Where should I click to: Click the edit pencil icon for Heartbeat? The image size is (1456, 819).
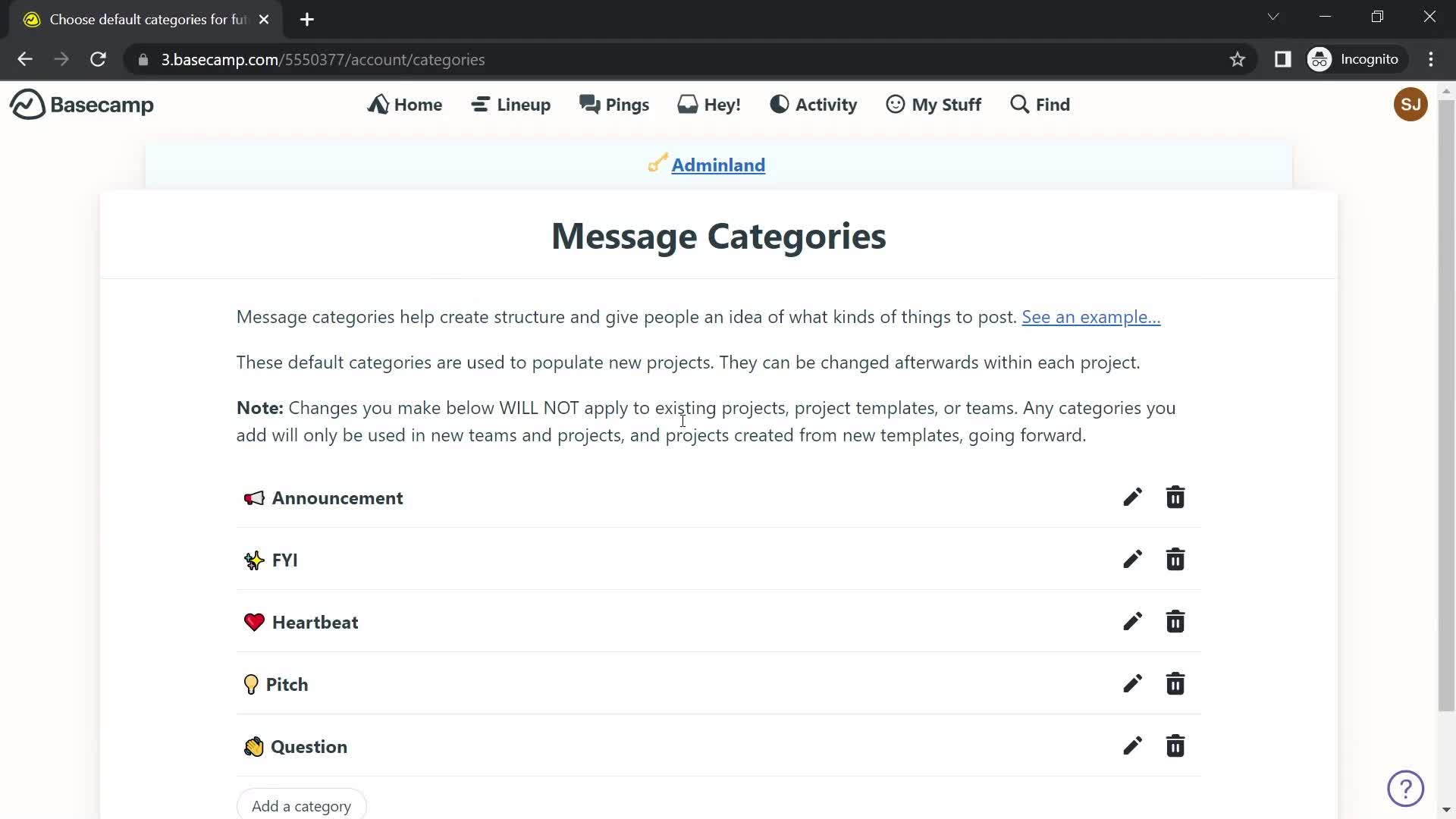[x=1132, y=622]
